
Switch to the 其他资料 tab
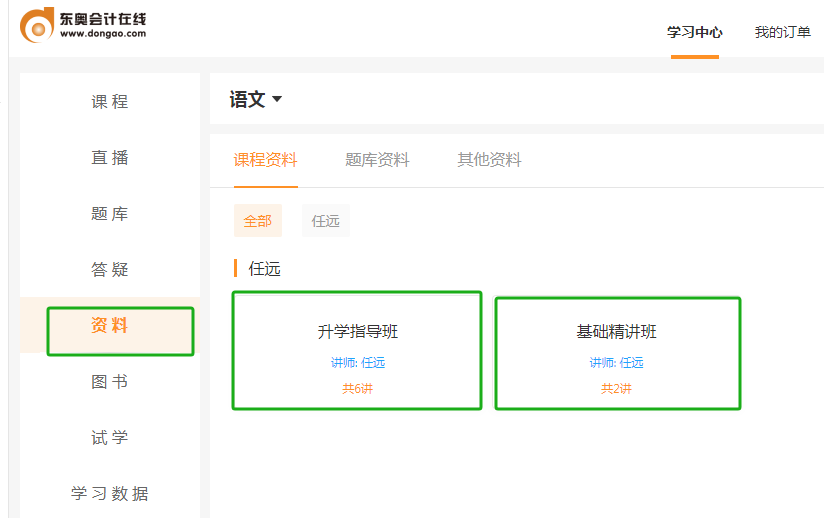(489, 160)
